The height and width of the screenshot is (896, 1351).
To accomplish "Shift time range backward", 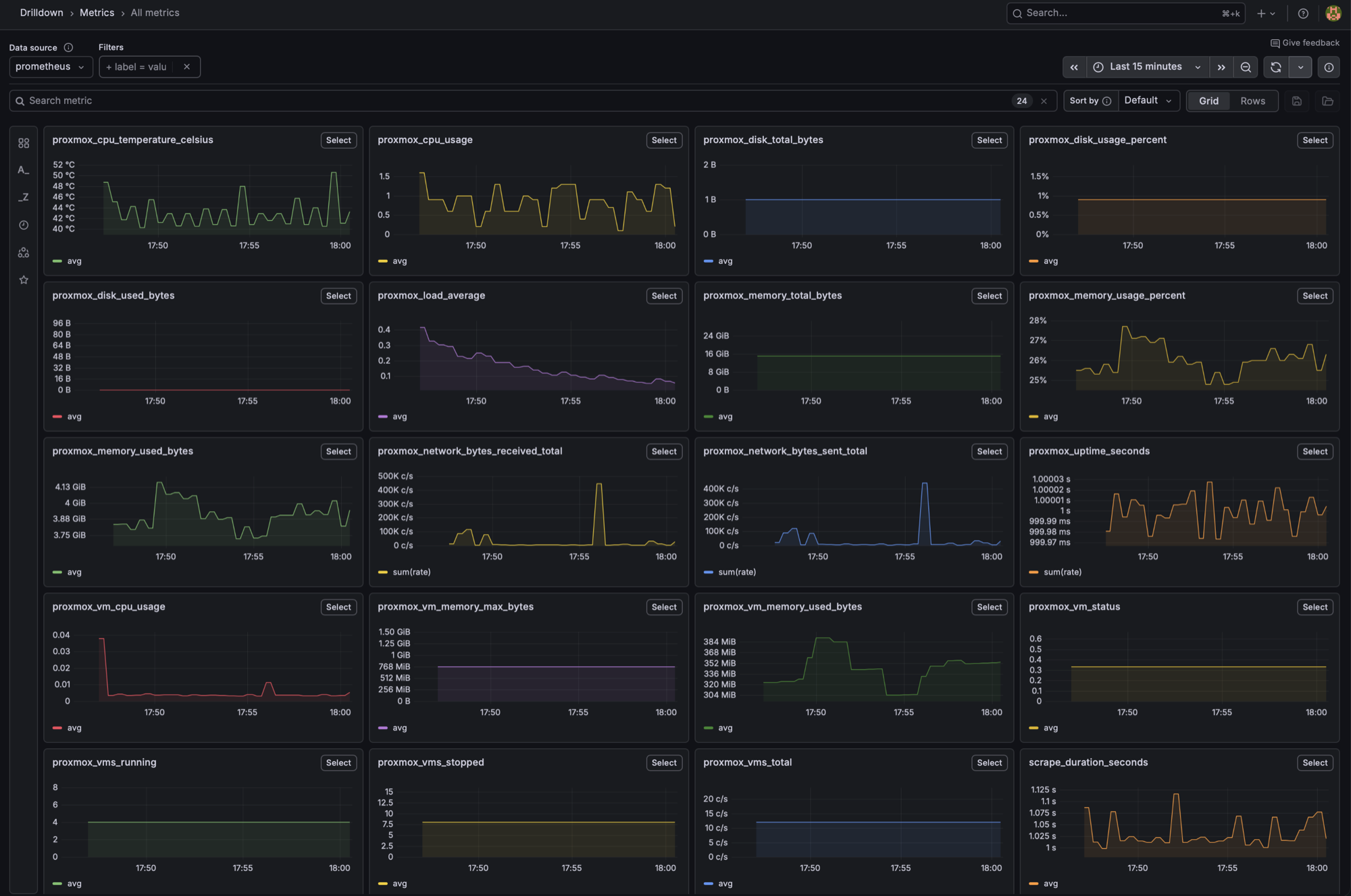I will pos(1074,67).
